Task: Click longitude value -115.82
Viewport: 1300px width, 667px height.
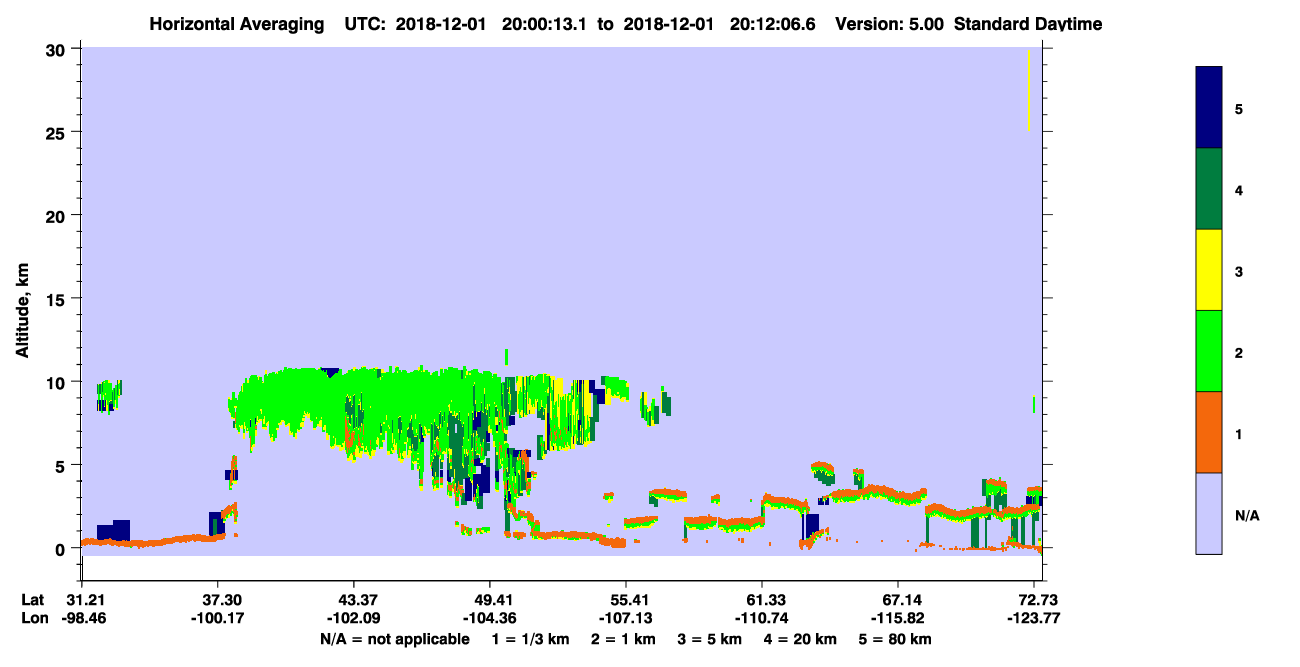Action: [x=898, y=618]
